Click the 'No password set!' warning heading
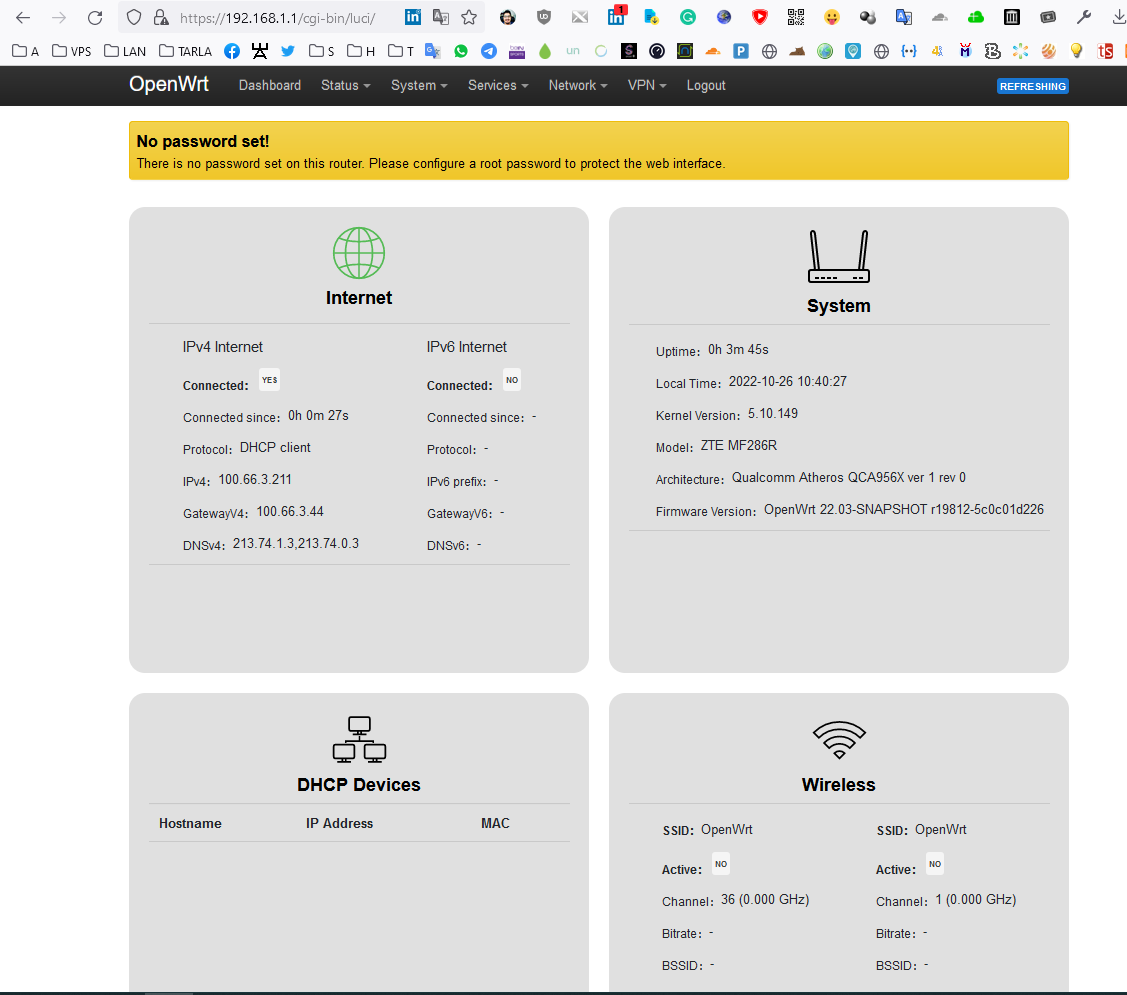This screenshot has height=995, width=1127. 203,142
